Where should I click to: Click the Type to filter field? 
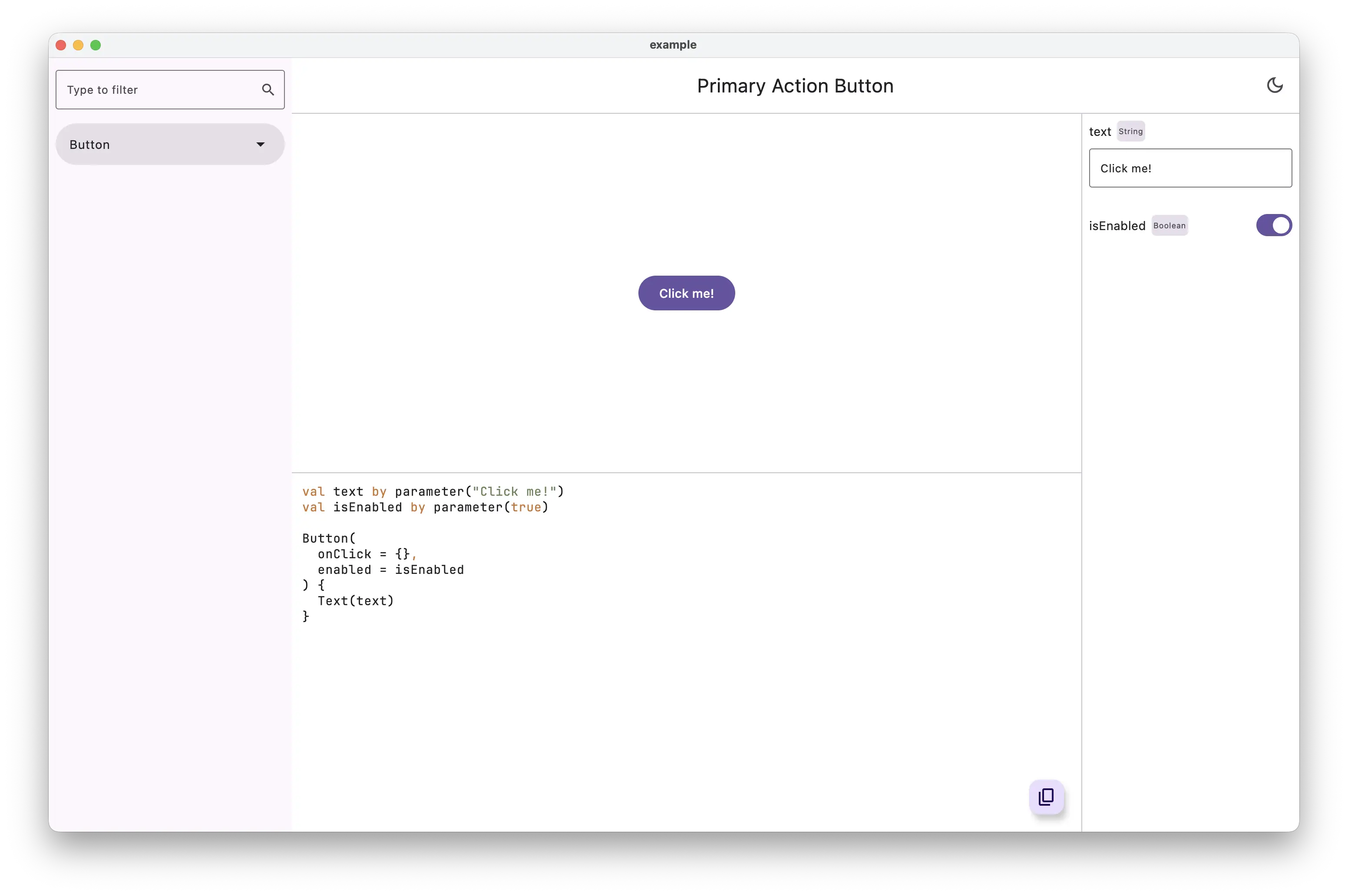pyautogui.click(x=170, y=90)
